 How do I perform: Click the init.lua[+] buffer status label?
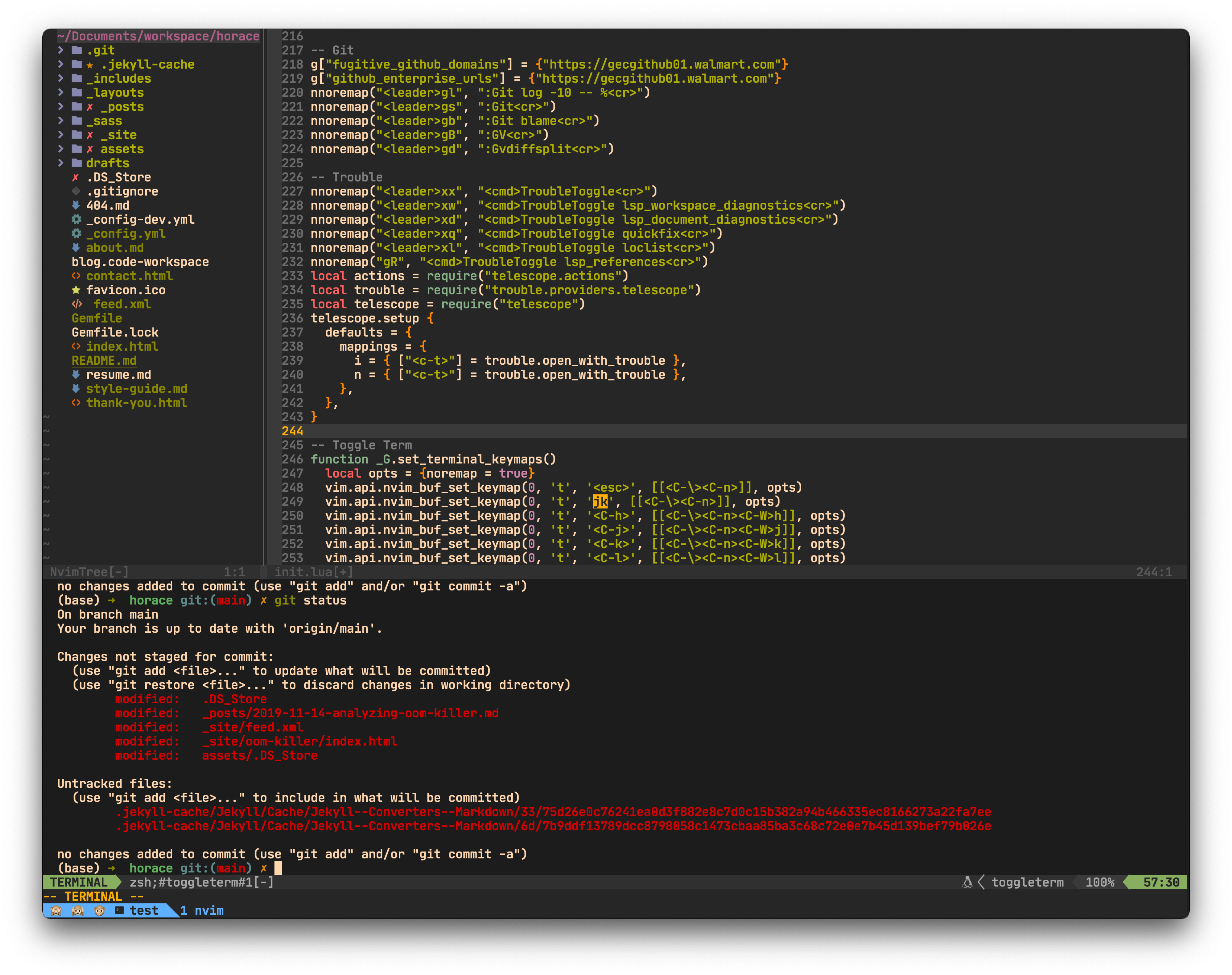click(x=314, y=571)
